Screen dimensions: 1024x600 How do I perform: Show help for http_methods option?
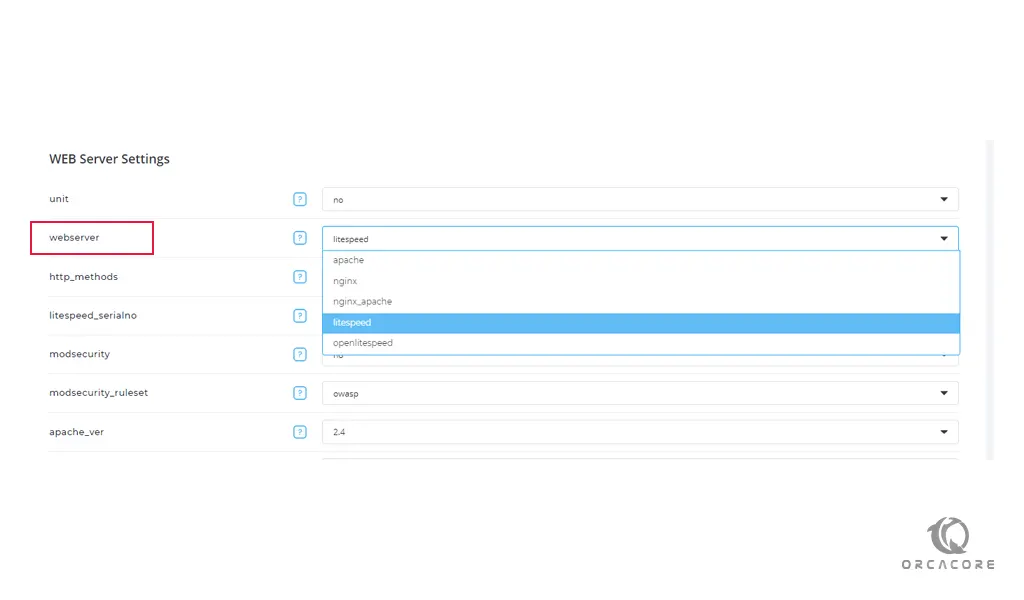click(x=300, y=277)
